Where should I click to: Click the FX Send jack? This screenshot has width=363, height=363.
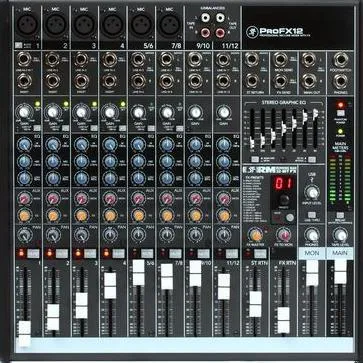tap(281, 81)
